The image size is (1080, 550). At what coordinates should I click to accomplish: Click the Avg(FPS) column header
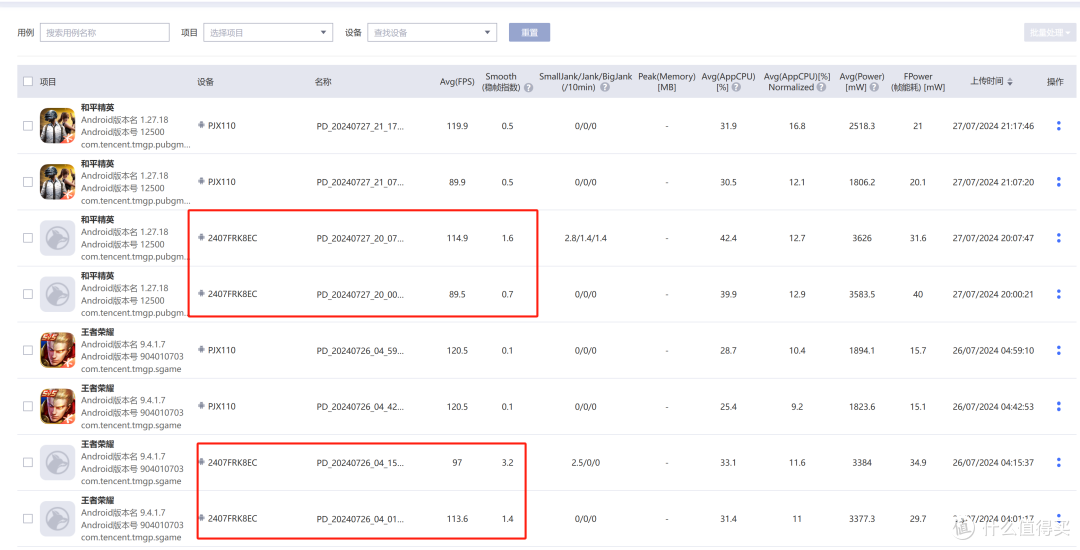tap(457, 82)
